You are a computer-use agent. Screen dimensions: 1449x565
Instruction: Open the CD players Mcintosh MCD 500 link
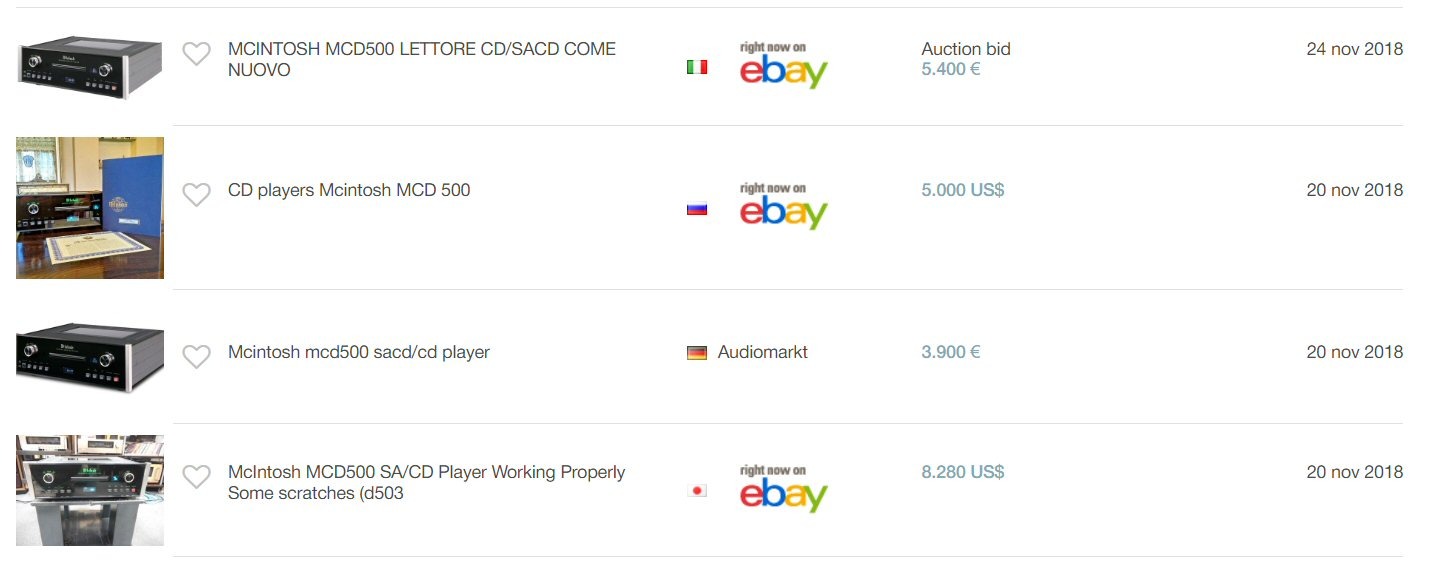pos(349,190)
